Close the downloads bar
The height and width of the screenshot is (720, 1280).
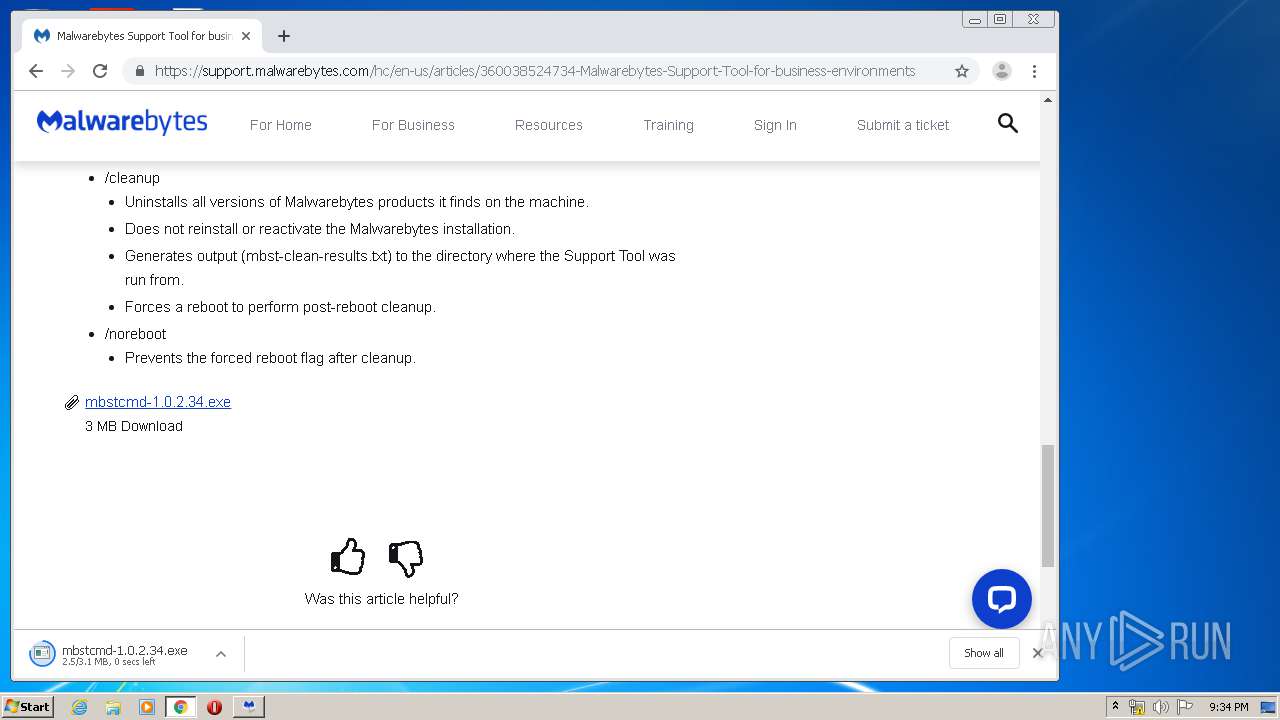pos(1038,653)
